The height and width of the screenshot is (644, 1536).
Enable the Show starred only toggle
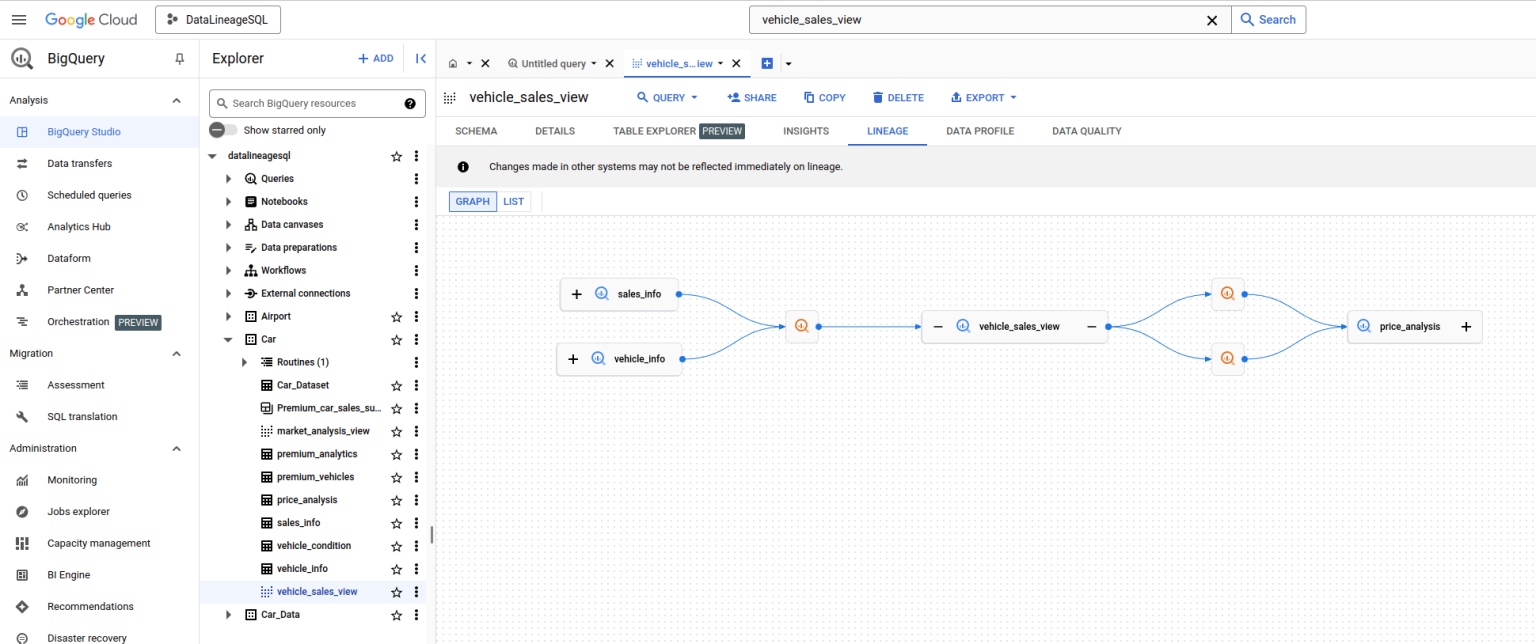(x=219, y=129)
